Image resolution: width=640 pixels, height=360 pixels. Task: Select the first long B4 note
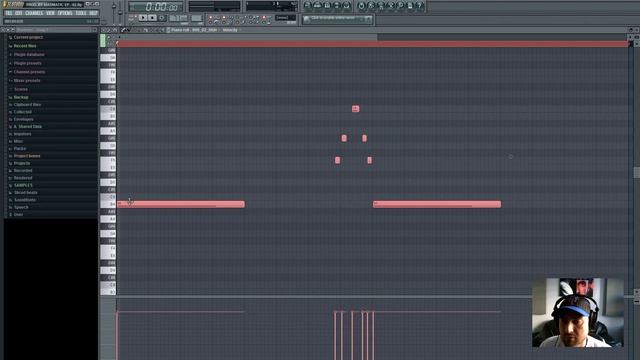[x=181, y=204]
